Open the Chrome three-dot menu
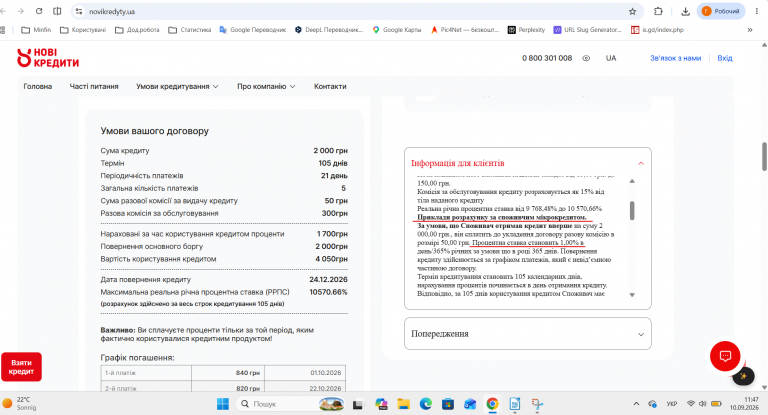 (x=757, y=11)
